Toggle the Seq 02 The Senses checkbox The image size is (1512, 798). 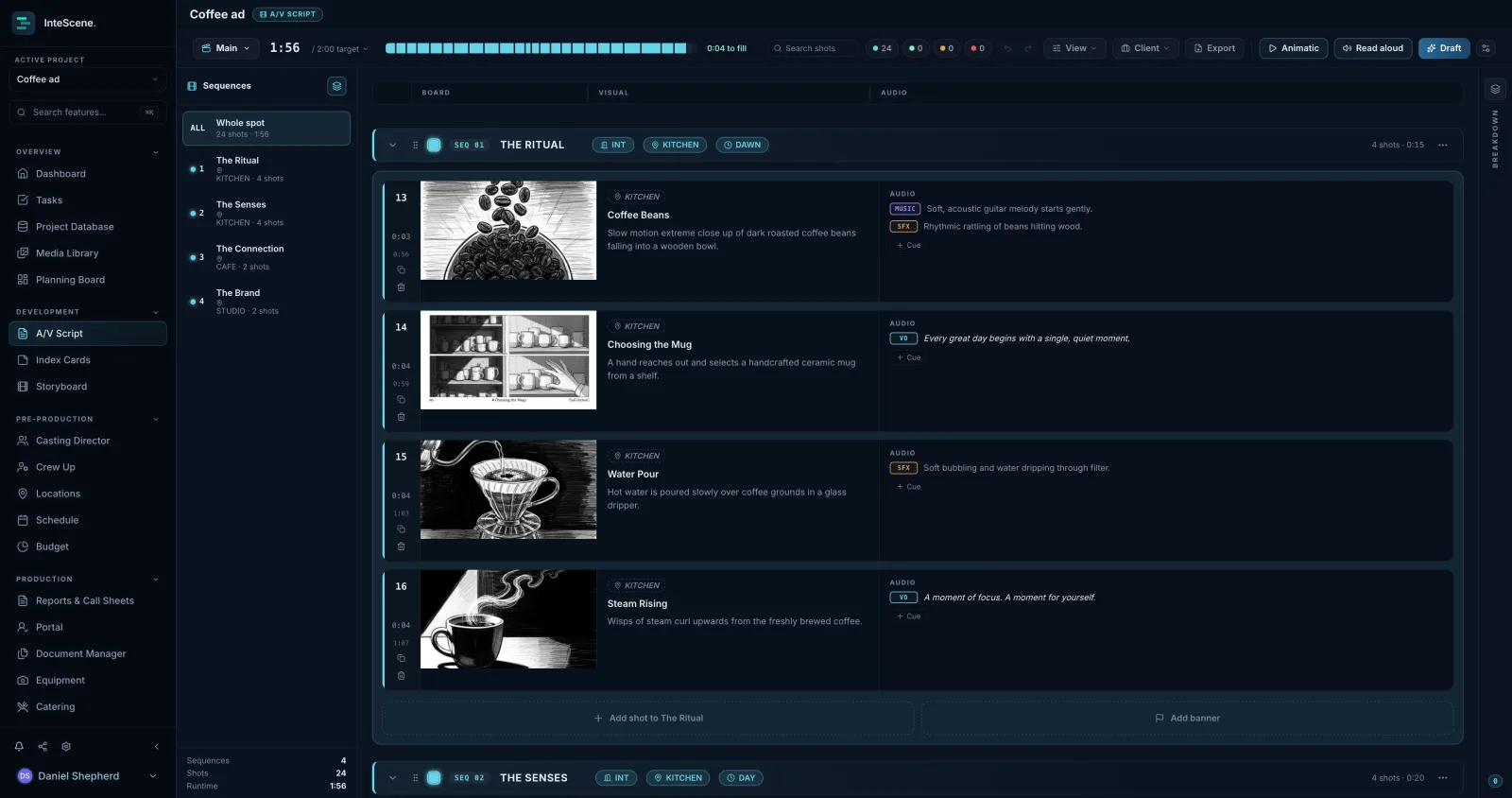pyautogui.click(x=434, y=778)
